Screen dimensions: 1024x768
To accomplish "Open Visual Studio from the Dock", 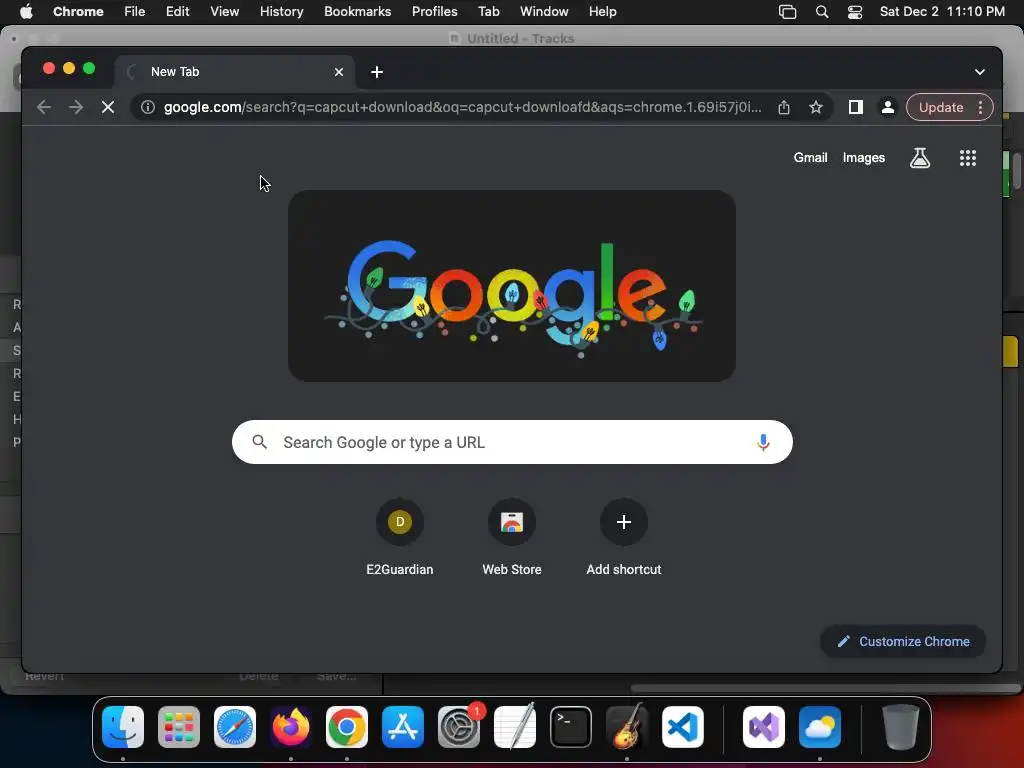I will [764, 727].
